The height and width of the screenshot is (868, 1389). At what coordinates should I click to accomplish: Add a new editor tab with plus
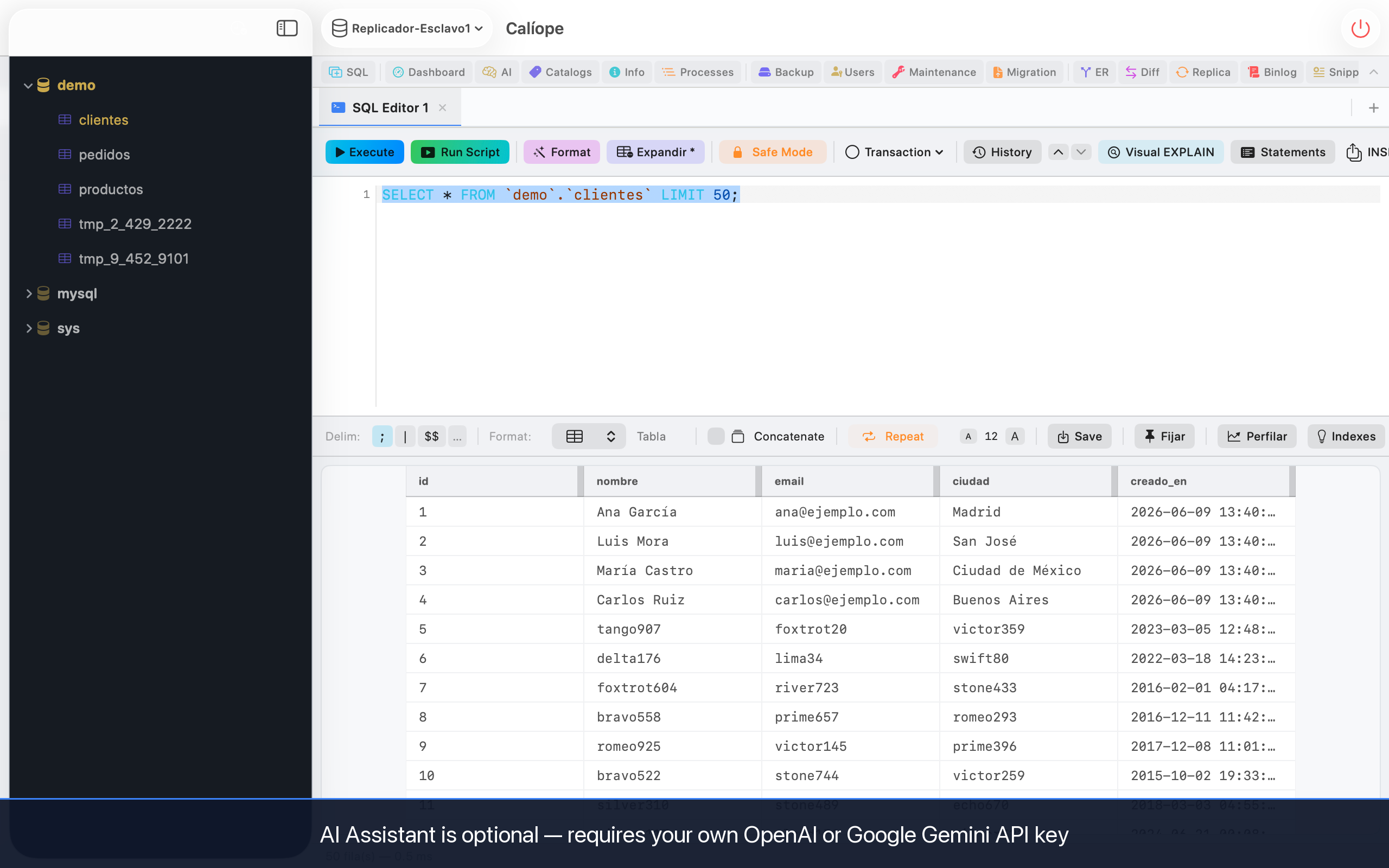tap(1373, 107)
